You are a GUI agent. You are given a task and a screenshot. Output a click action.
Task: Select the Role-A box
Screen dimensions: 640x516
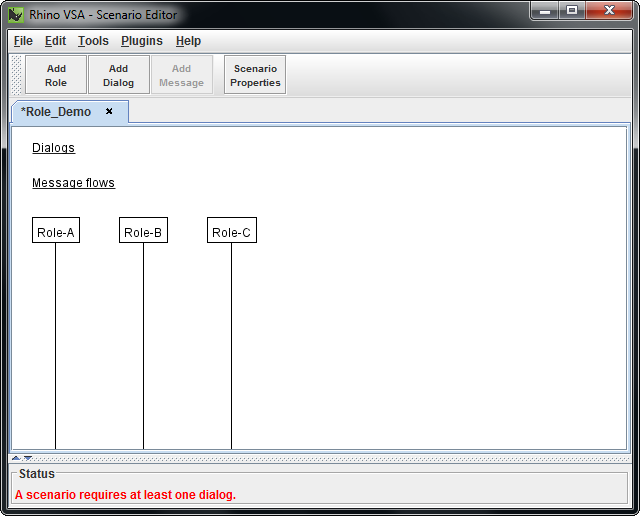click(56, 230)
